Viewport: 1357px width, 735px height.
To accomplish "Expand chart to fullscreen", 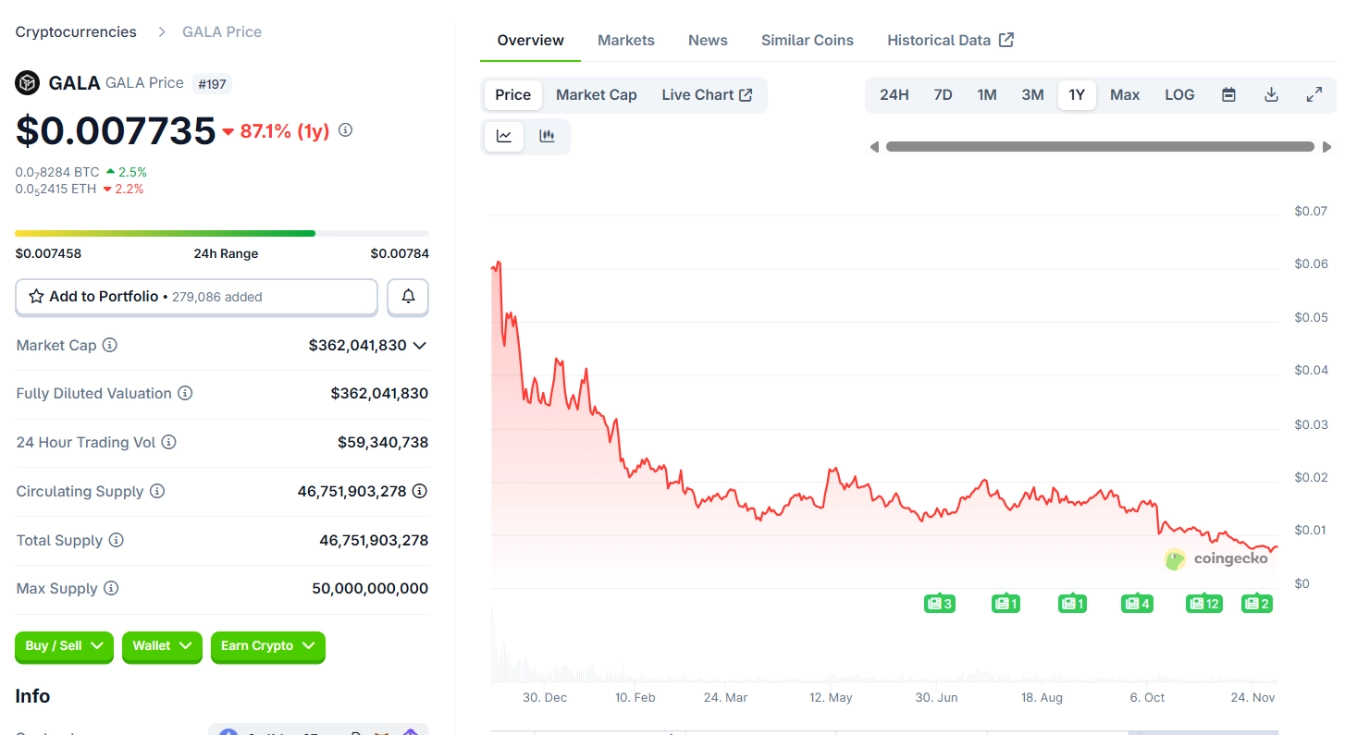I will pos(1314,95).
